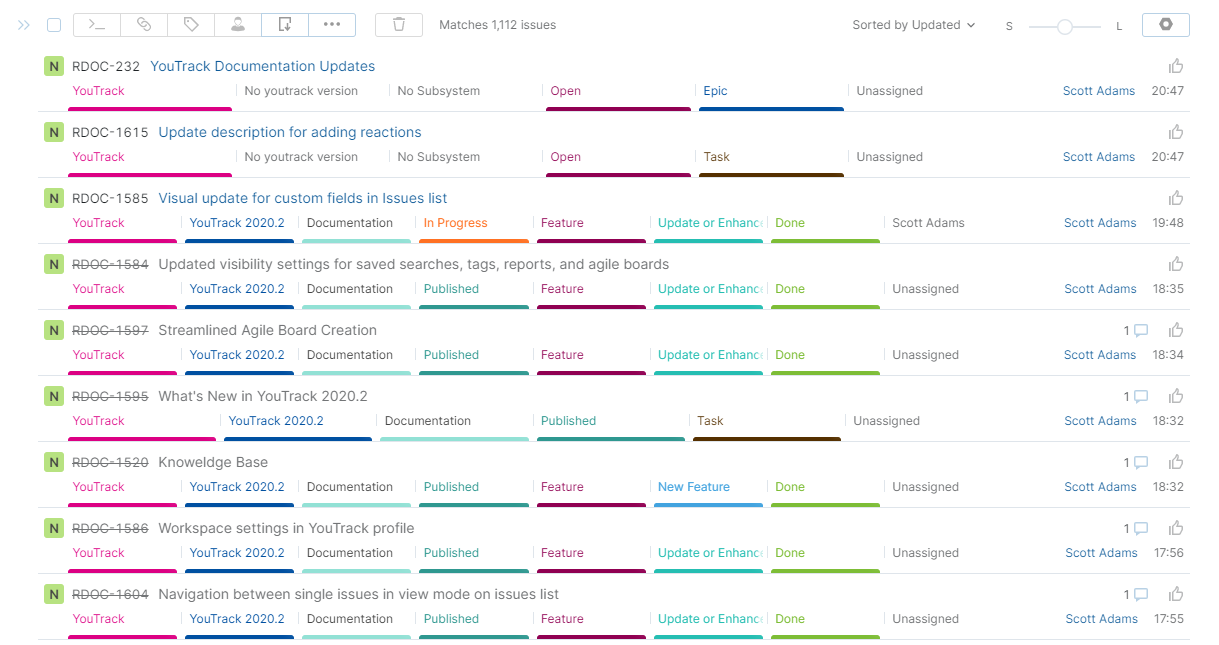1219x645 pixels.
Task: Click the S to L size slider
Action: (x=1064, y=27)
